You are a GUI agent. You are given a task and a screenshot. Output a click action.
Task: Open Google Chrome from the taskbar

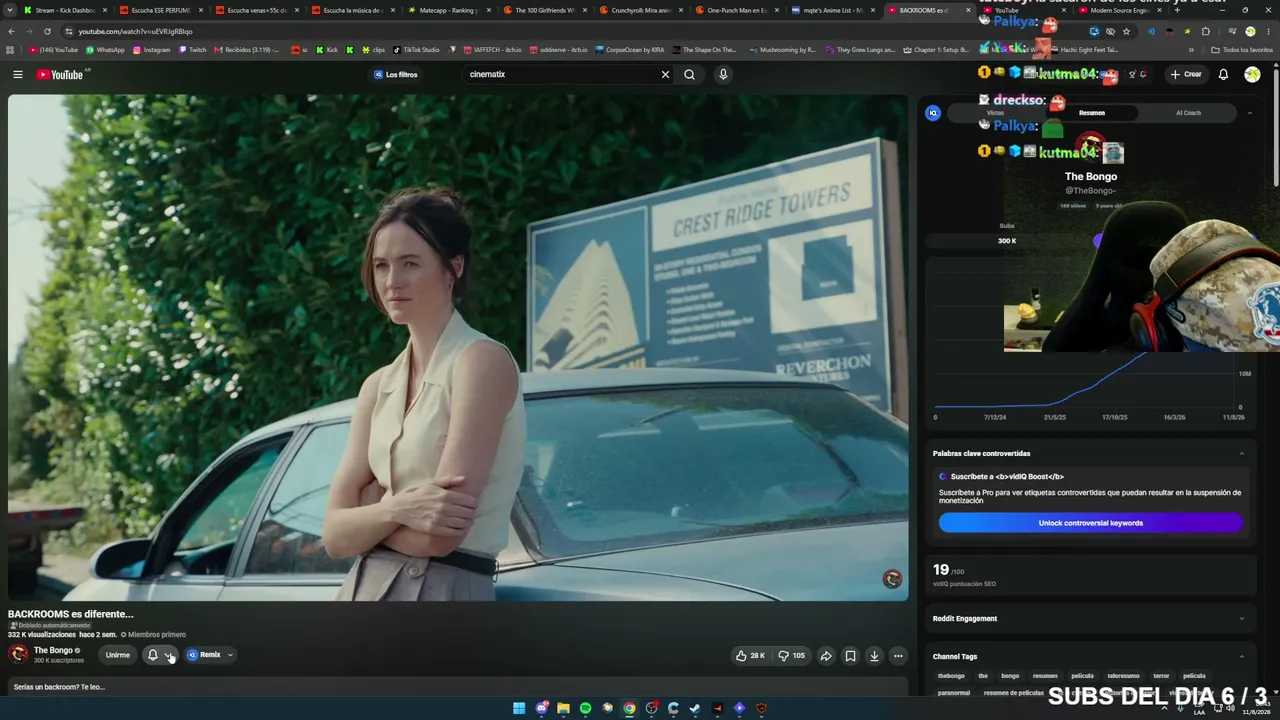point(629,708)
